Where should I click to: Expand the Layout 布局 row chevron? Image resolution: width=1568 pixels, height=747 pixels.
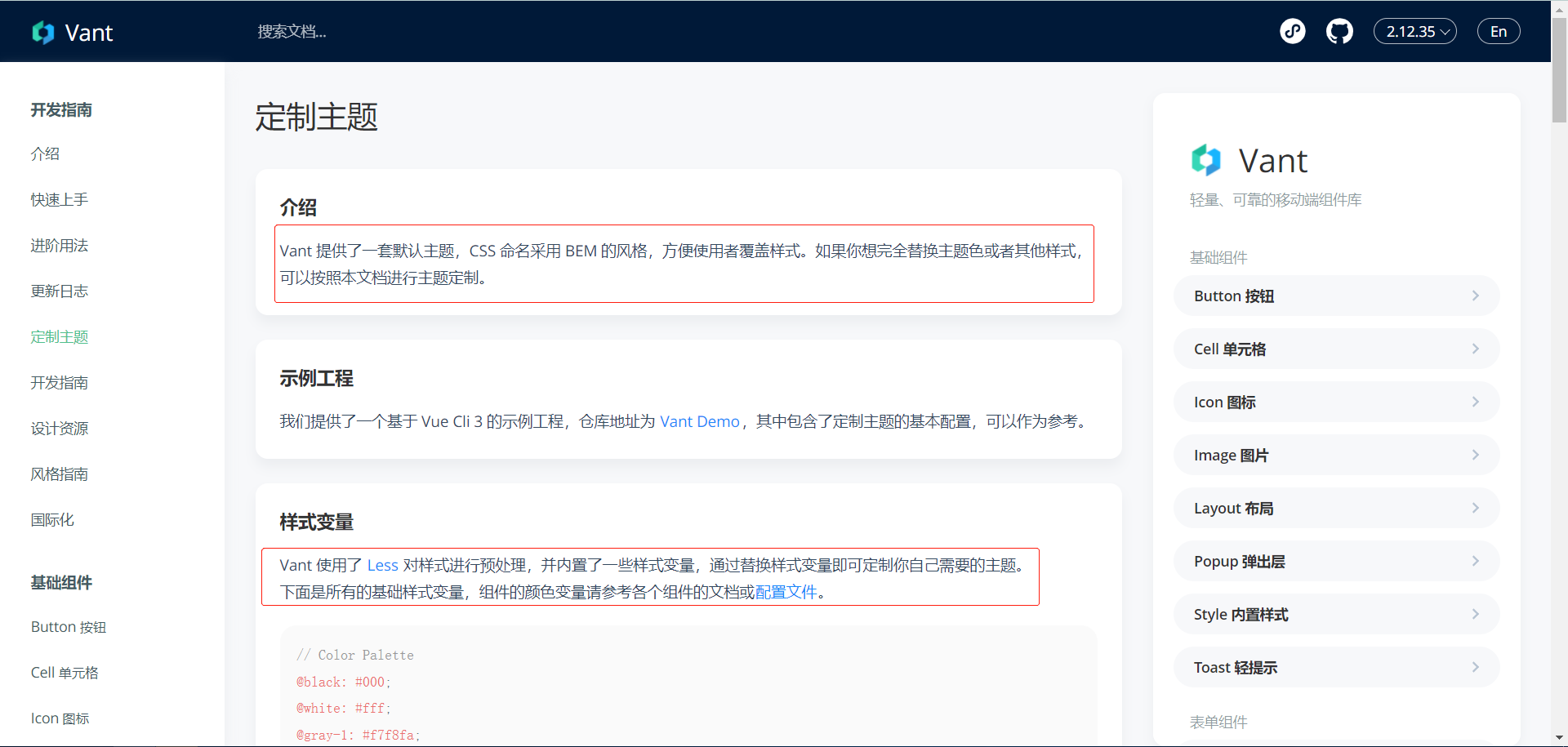coord(1476,508)
